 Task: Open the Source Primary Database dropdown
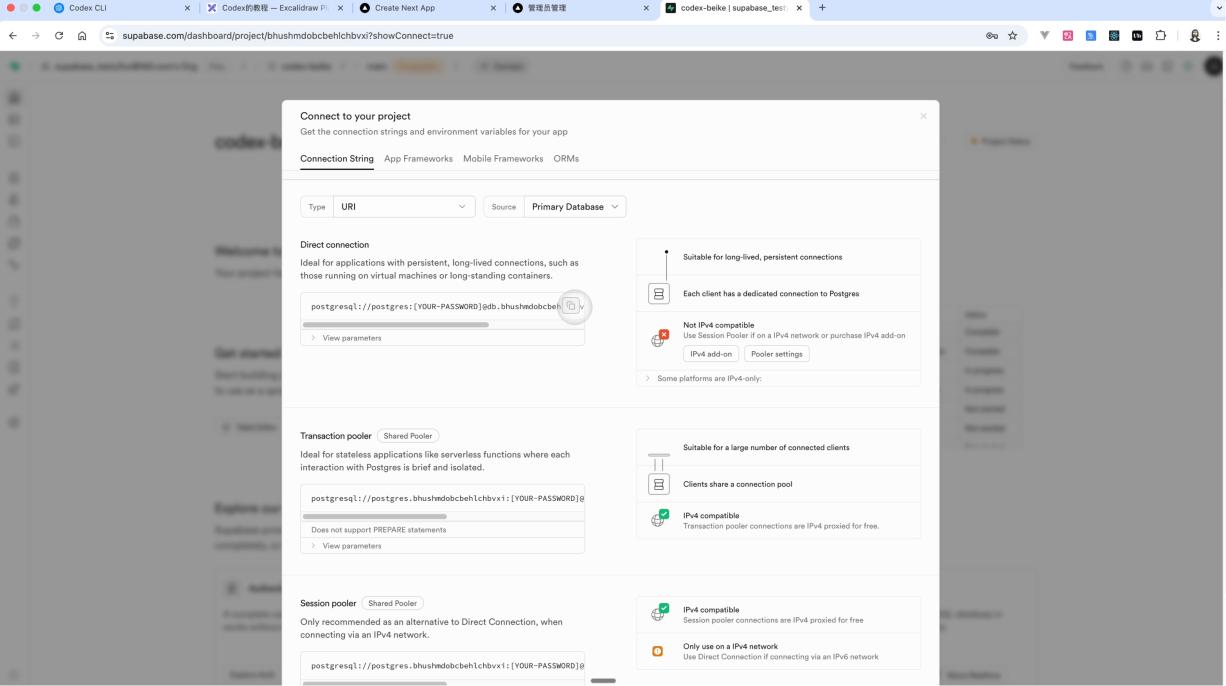click(574, 207)
